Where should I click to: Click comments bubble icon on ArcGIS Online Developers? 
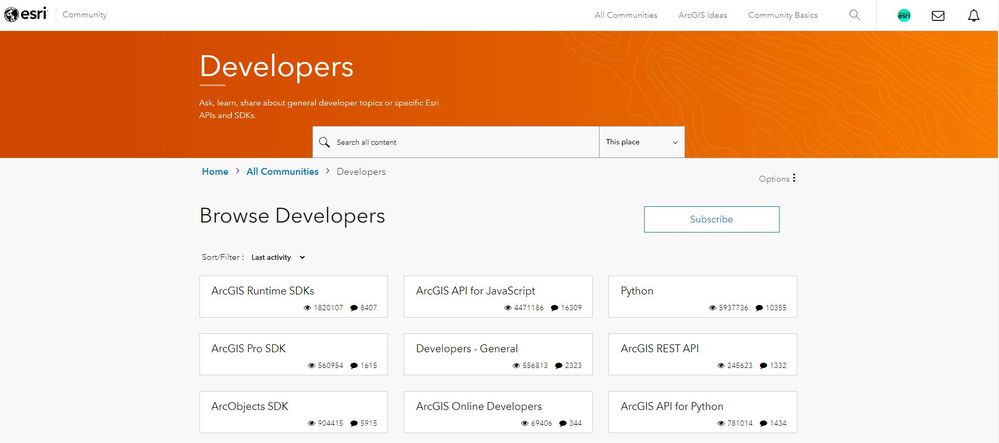(563, 423)
